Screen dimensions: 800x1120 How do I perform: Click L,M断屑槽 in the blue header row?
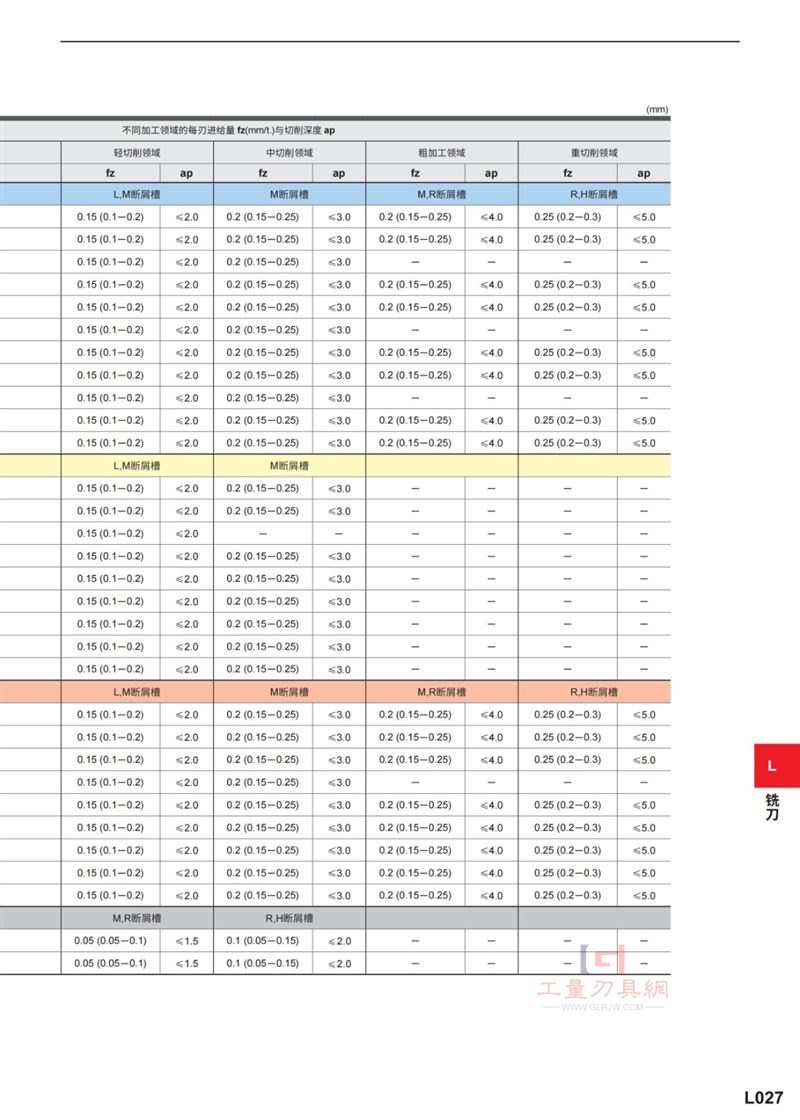137,194
